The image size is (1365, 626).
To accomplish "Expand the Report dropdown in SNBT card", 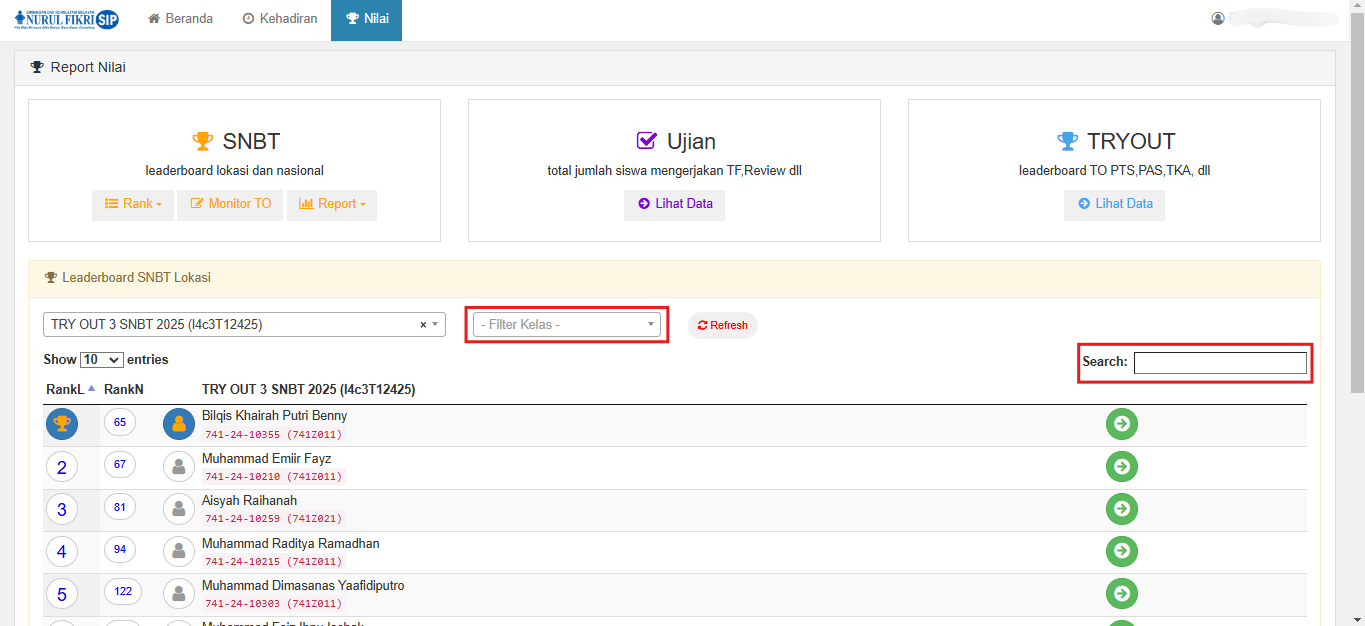I will [x=332, y=204].
